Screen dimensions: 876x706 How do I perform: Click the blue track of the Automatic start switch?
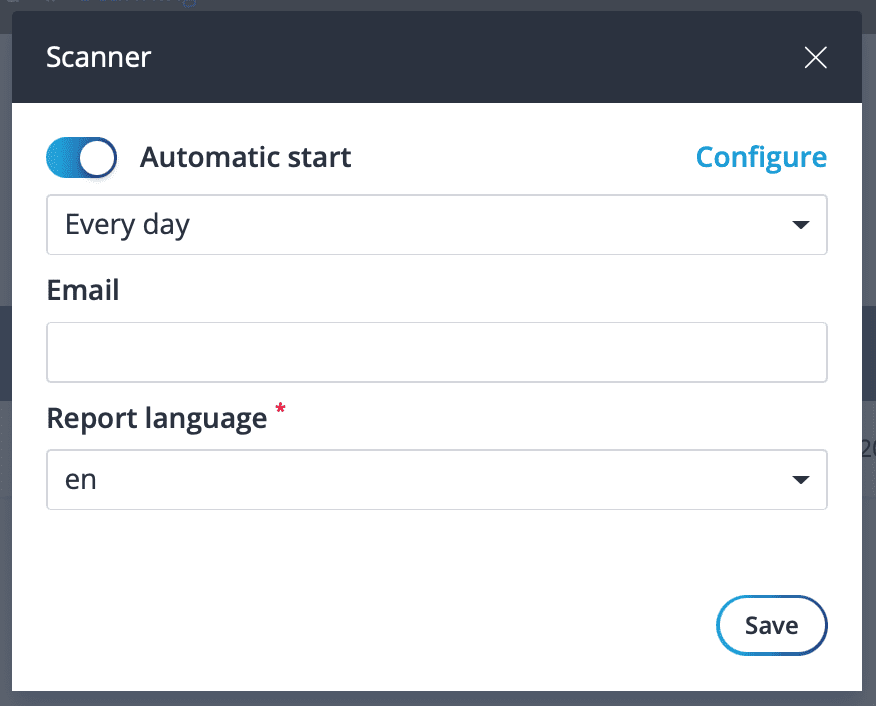click(x=63, y=158)
